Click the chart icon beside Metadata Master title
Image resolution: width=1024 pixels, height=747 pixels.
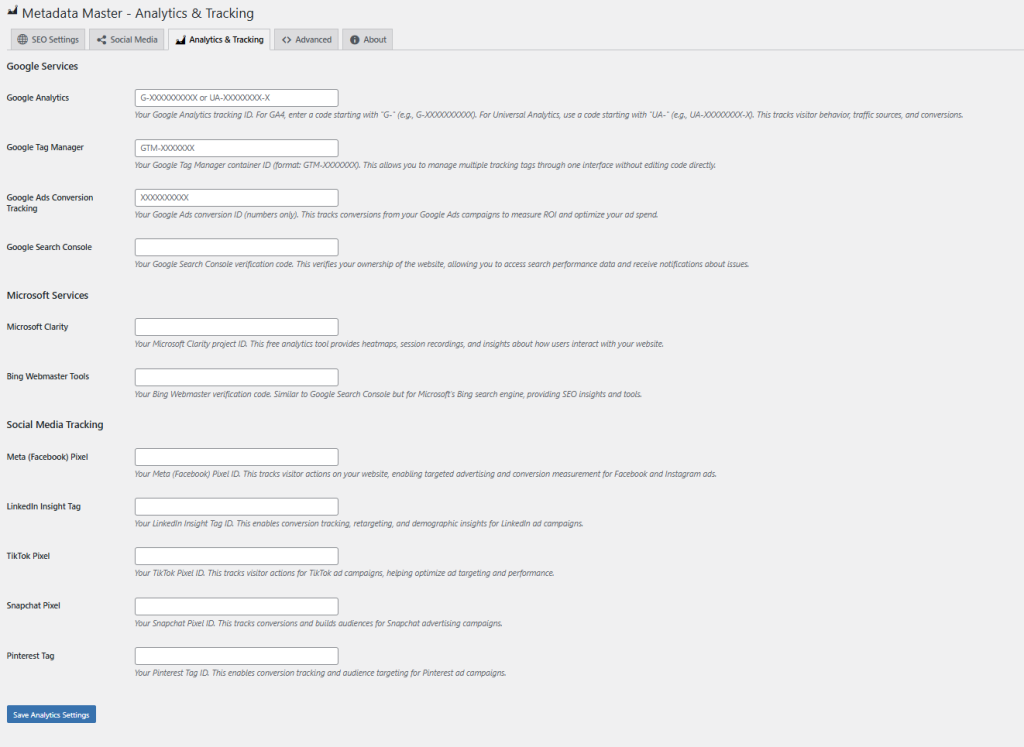click(x=12, y=11)
